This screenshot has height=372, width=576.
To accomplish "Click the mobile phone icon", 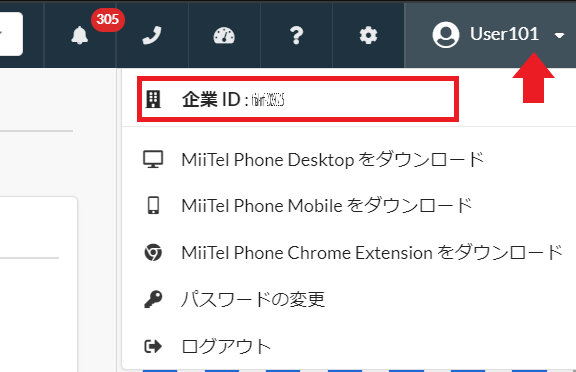I will pos(153,205).
